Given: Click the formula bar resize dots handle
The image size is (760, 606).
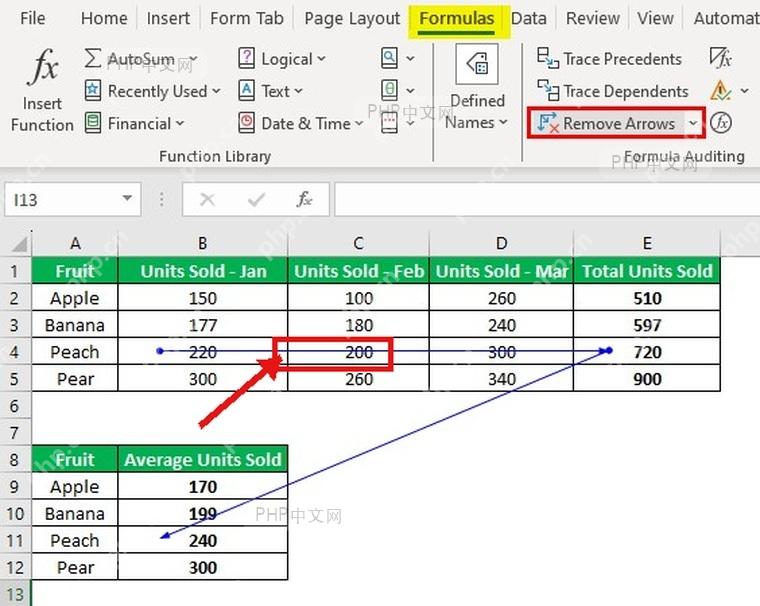Looking at the screenshot, I should (161, 199).
